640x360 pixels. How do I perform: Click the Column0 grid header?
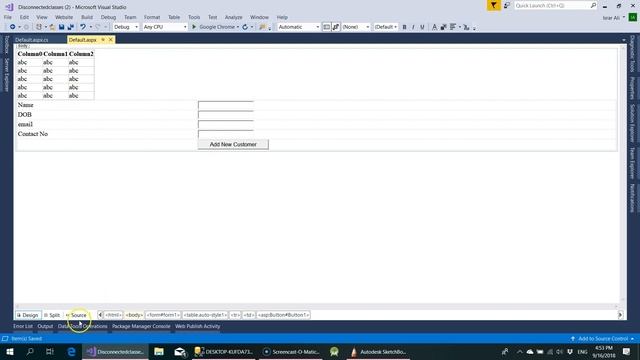(x=30, y=54)
